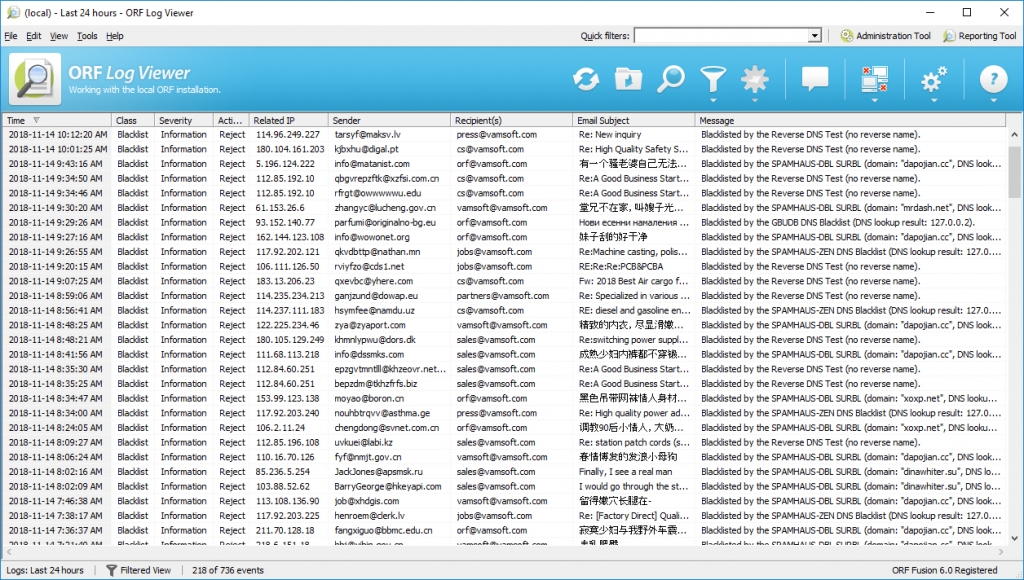1024x580 pixels.
Task: Launch the Reporting Tool link
Action: click(987, 36)
